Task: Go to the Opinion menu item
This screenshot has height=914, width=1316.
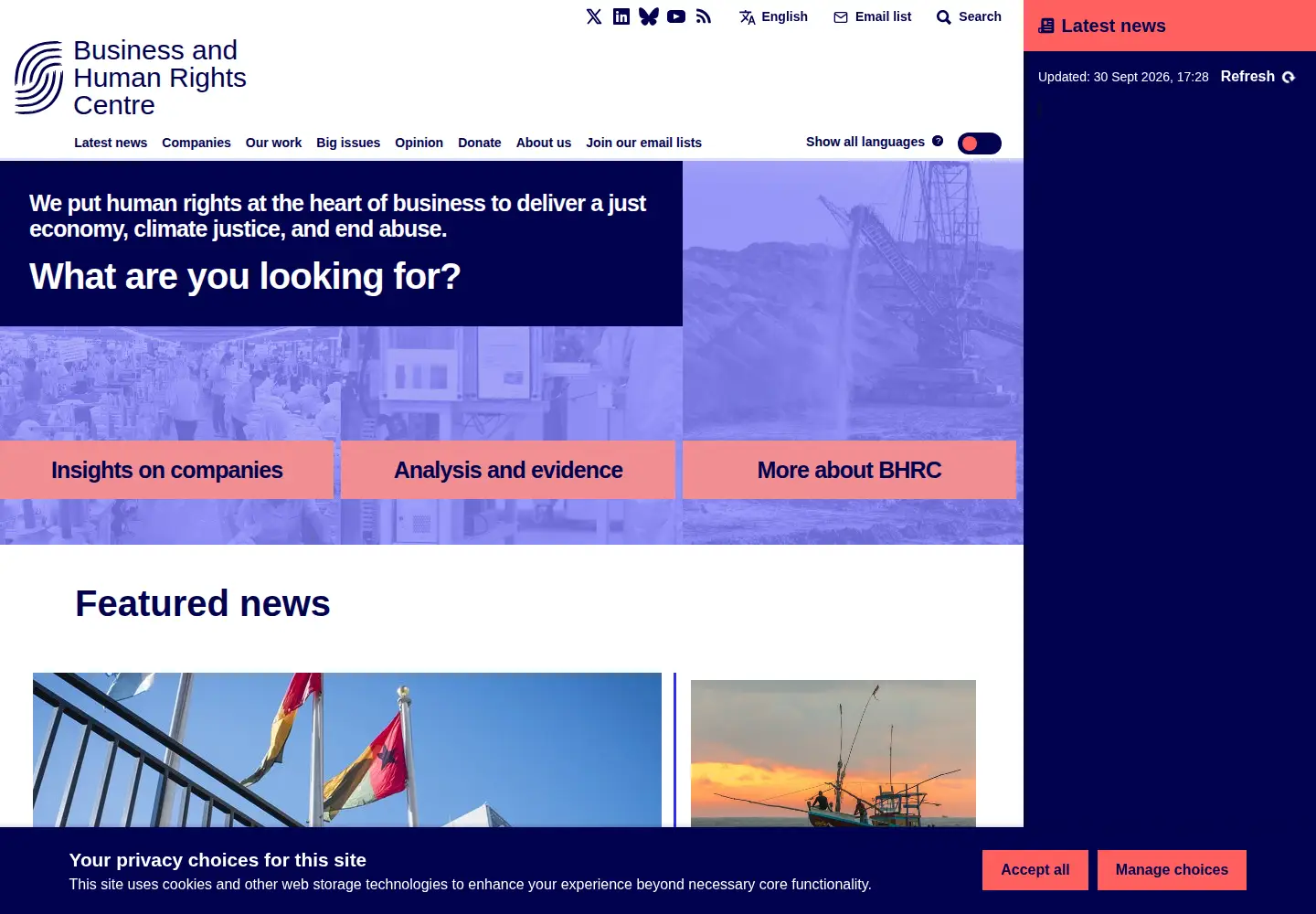Action: [x=419, y=143]
